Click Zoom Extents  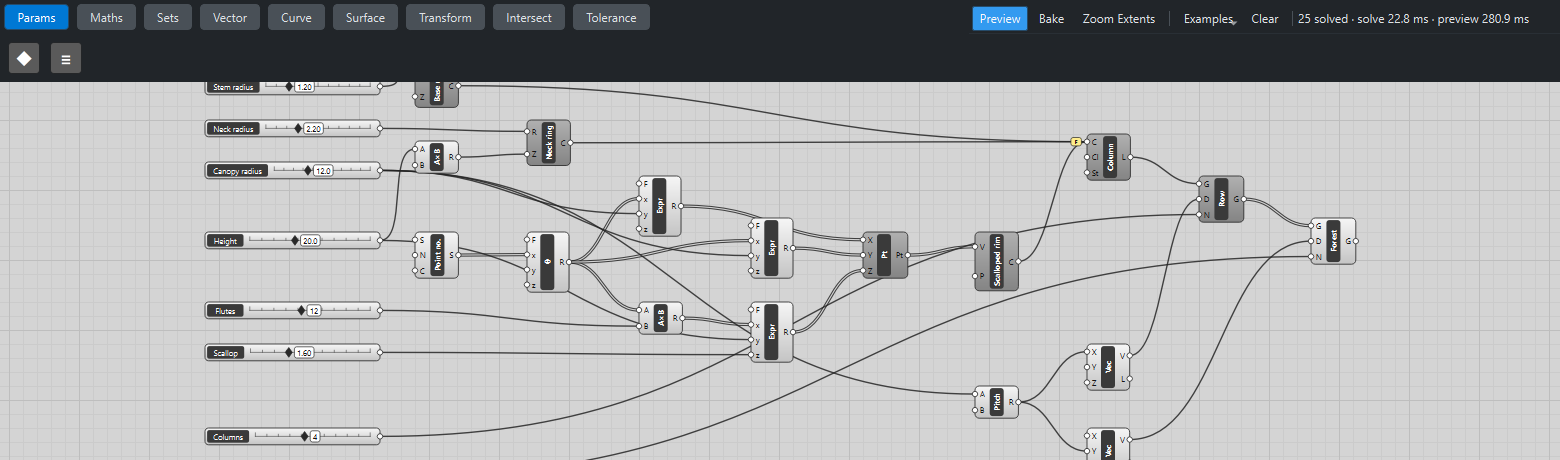tap(1118, 18)
